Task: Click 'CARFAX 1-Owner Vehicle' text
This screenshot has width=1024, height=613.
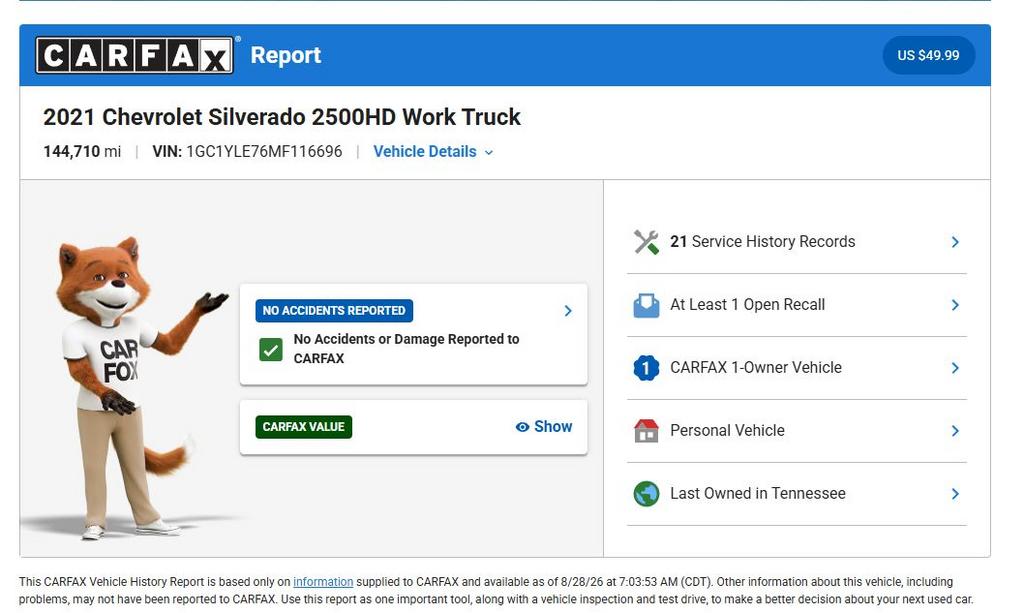Action: (x=756, y=368)
